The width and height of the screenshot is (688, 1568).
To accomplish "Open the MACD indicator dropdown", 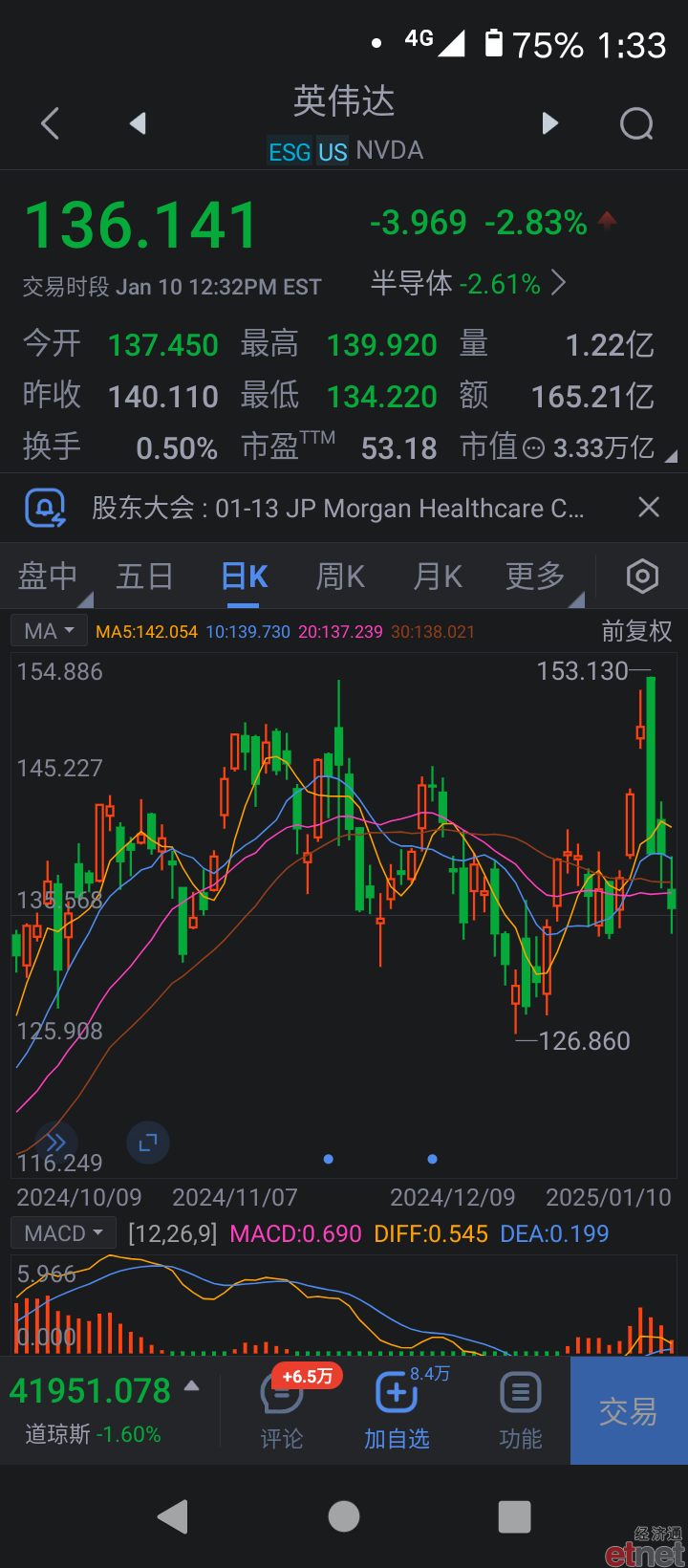I will [x=64, y=1233].
